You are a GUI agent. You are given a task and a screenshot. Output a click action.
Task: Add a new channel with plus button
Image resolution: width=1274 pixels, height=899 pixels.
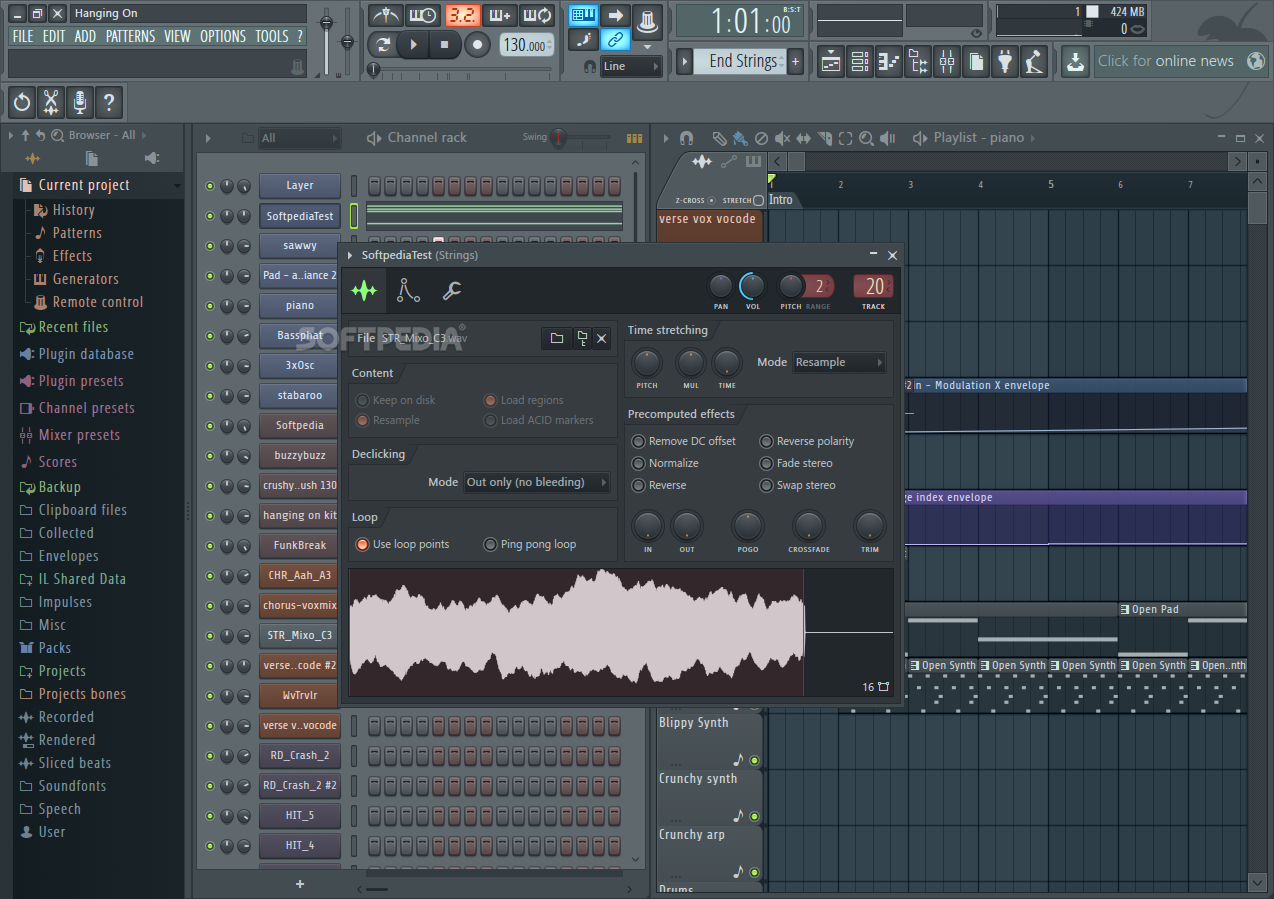point(300,884)
